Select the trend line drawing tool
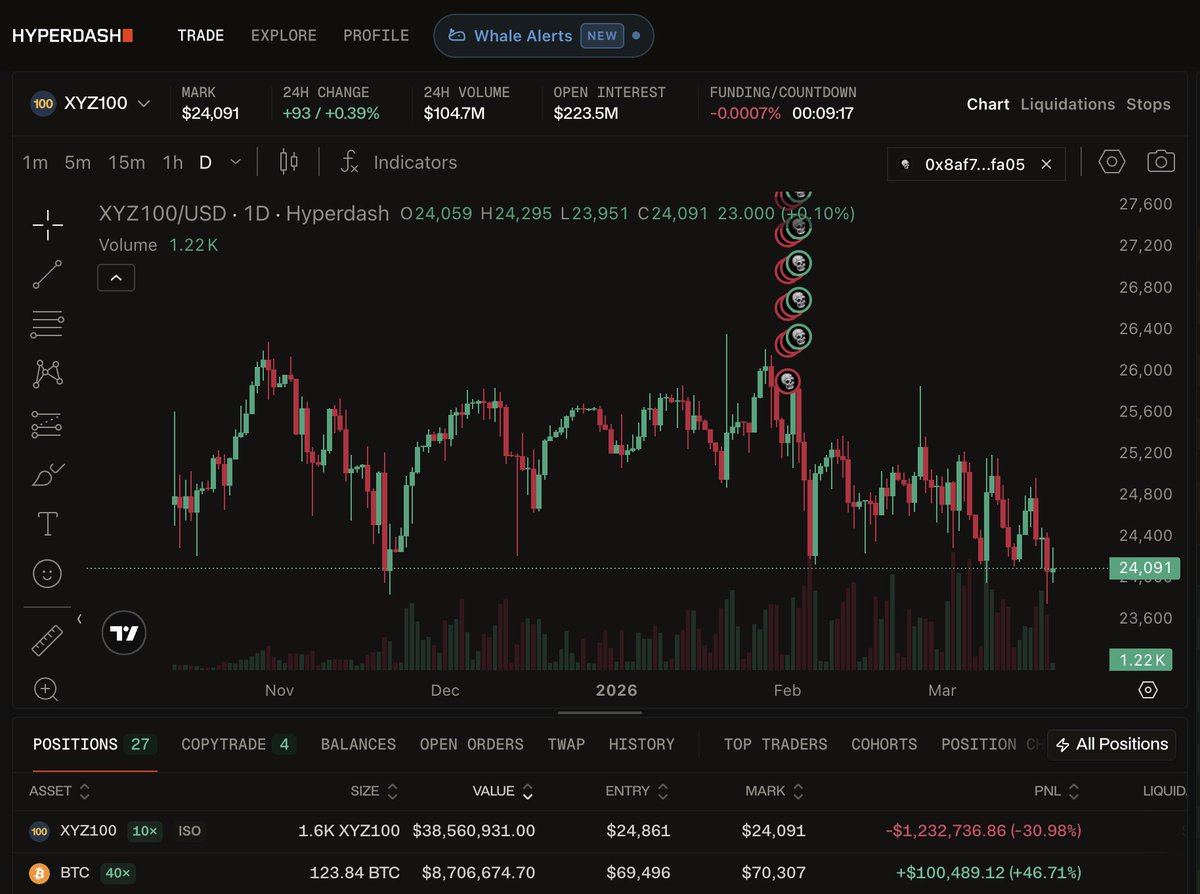Screen dimensions: 1200x894 pos(47,274)
